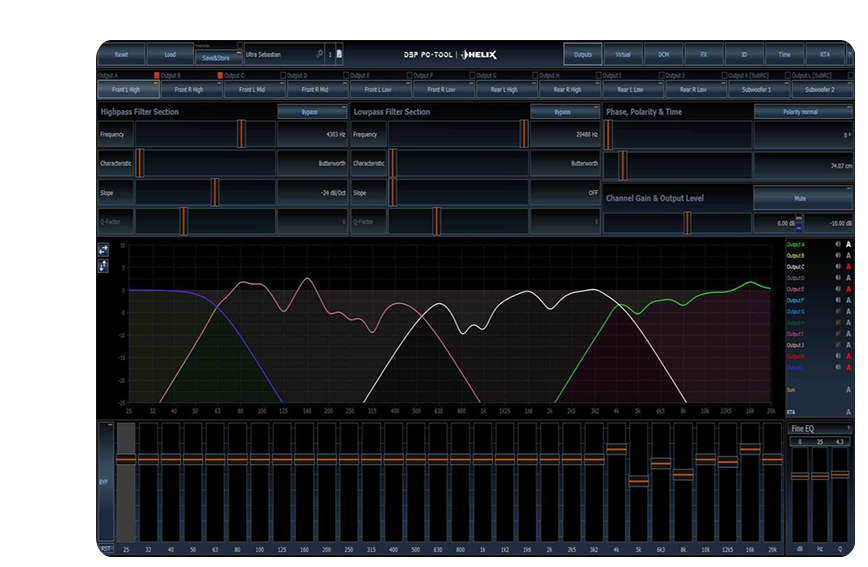This screenshot has height=567, width=868.
Task: Switch to the Virtual tab
Action: click(x=622, y=55)
